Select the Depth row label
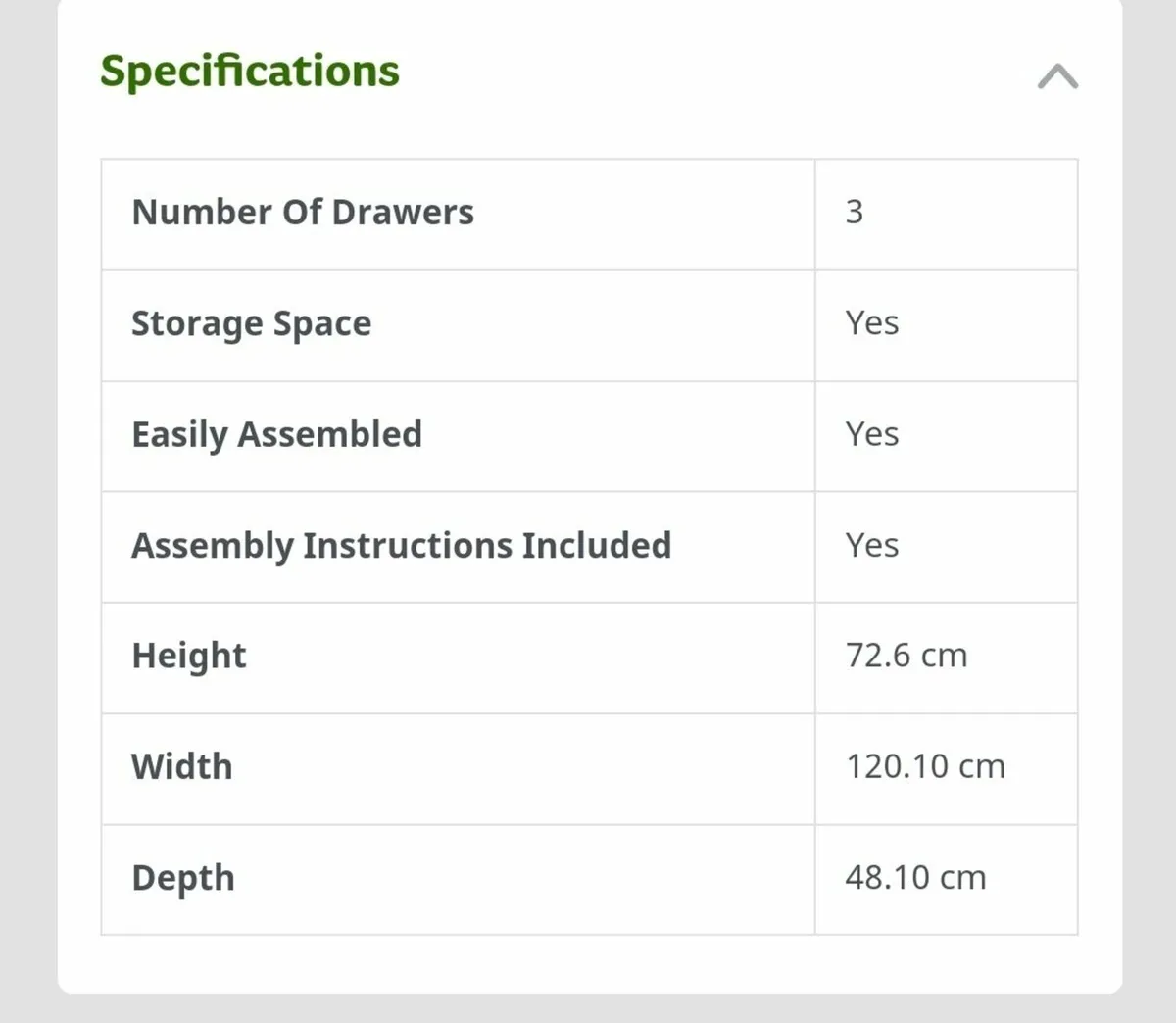1176x1023 pixels. pyautogui.click(x=183, y=879)
